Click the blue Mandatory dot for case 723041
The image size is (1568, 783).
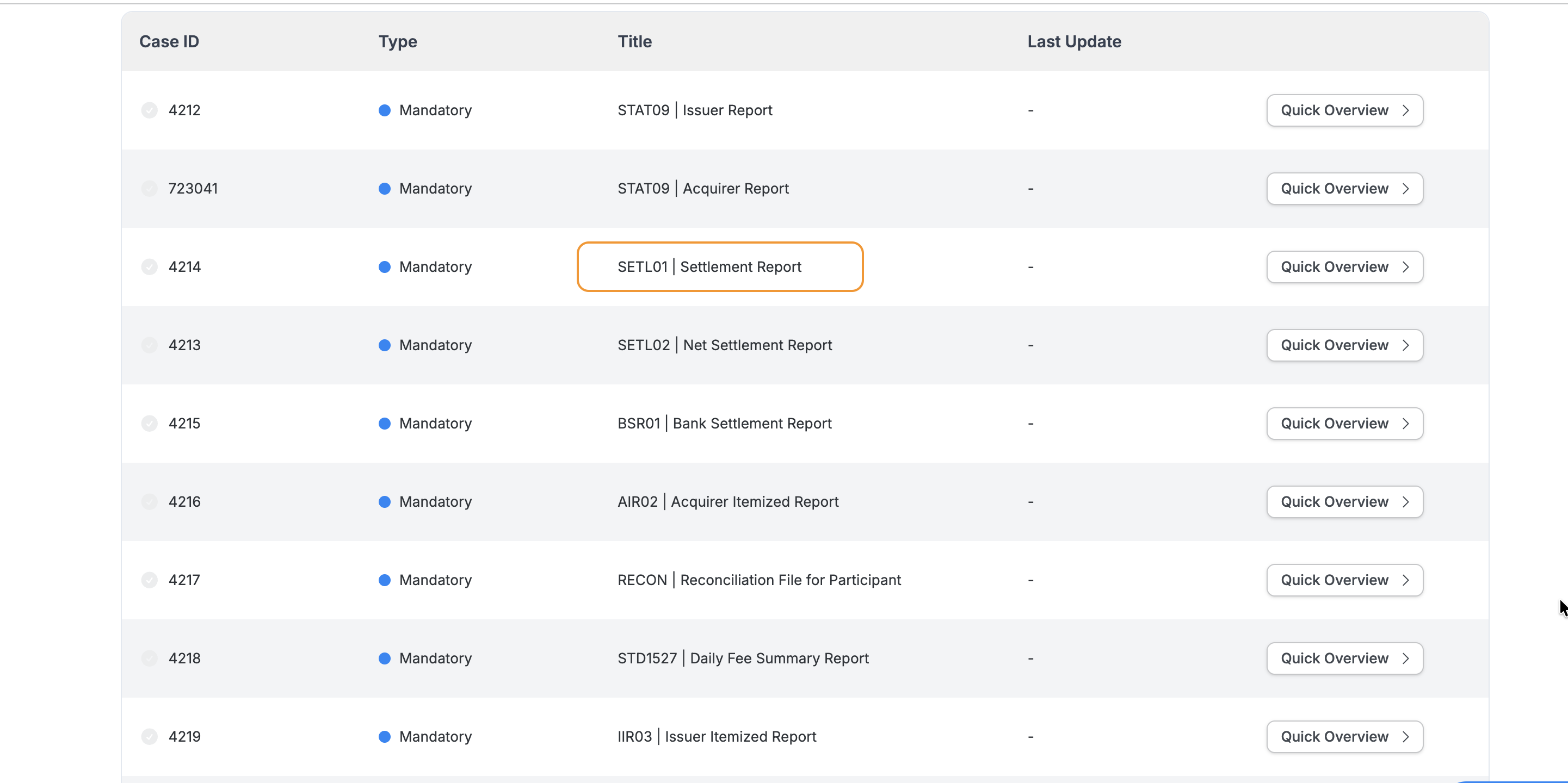(384, 189)
